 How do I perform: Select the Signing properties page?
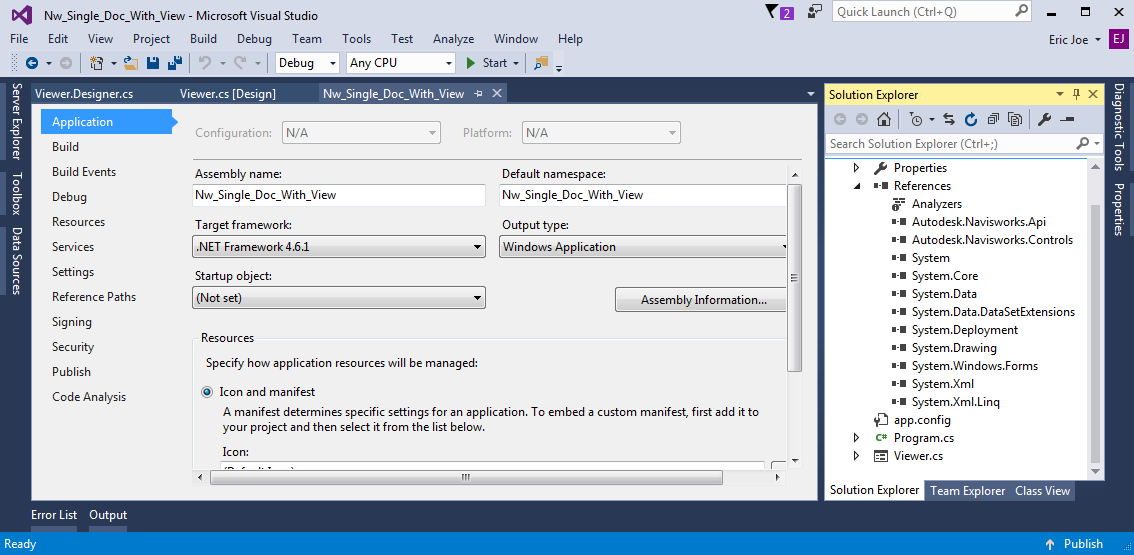point(72,322)
